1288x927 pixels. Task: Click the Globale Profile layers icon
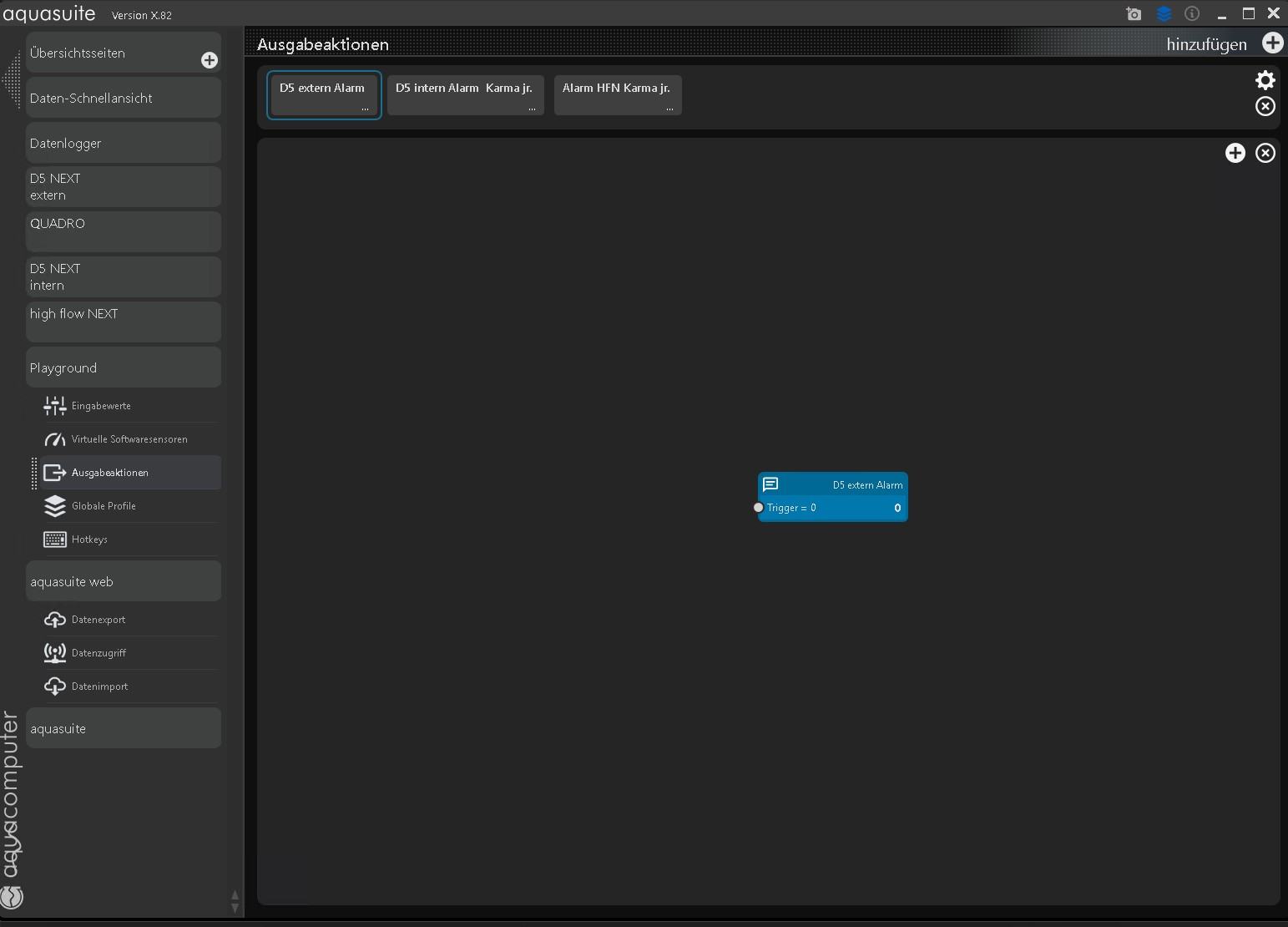click(x=55, y=506)
